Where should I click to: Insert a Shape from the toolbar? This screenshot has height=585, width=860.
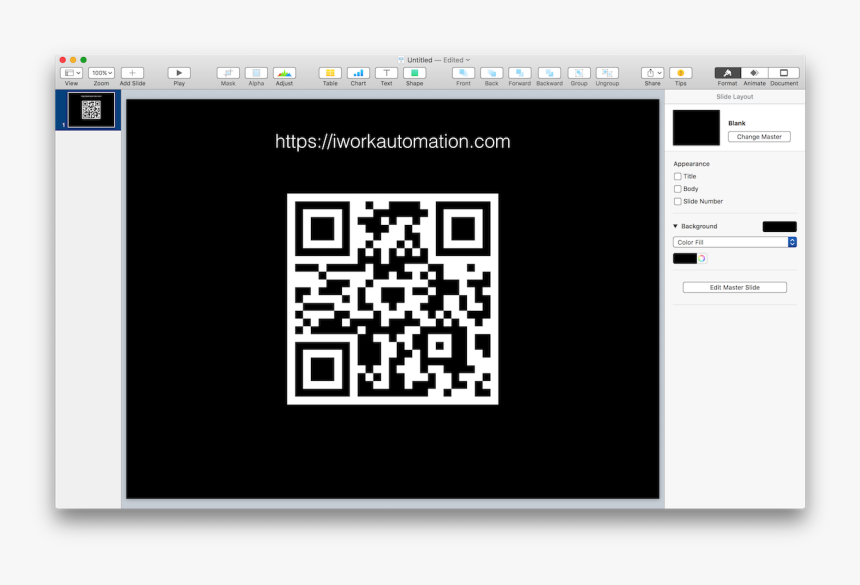click(415, 73)
